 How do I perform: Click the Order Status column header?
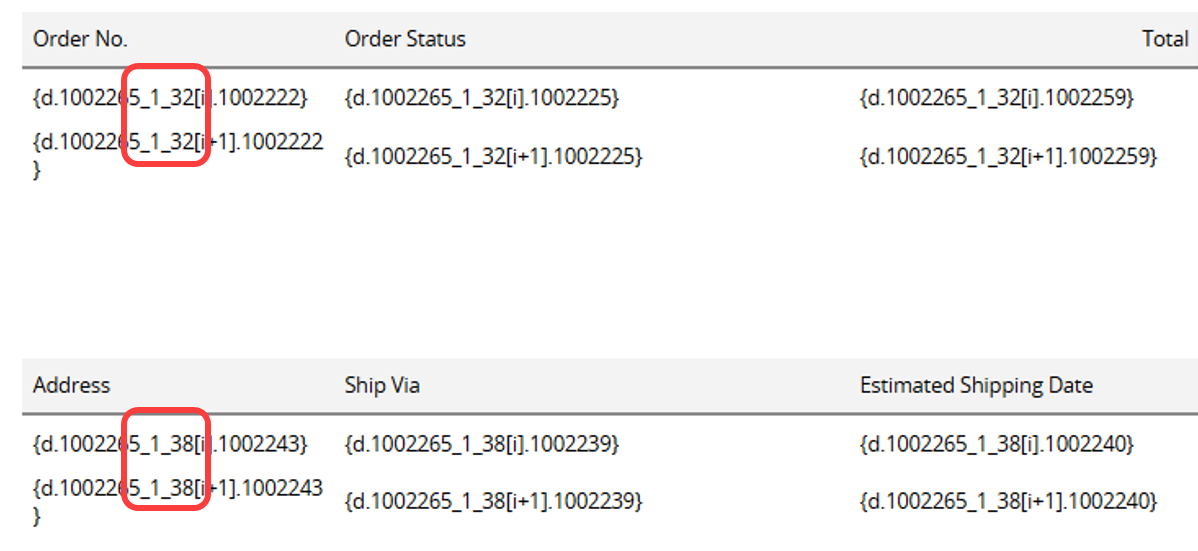(405, 39)
